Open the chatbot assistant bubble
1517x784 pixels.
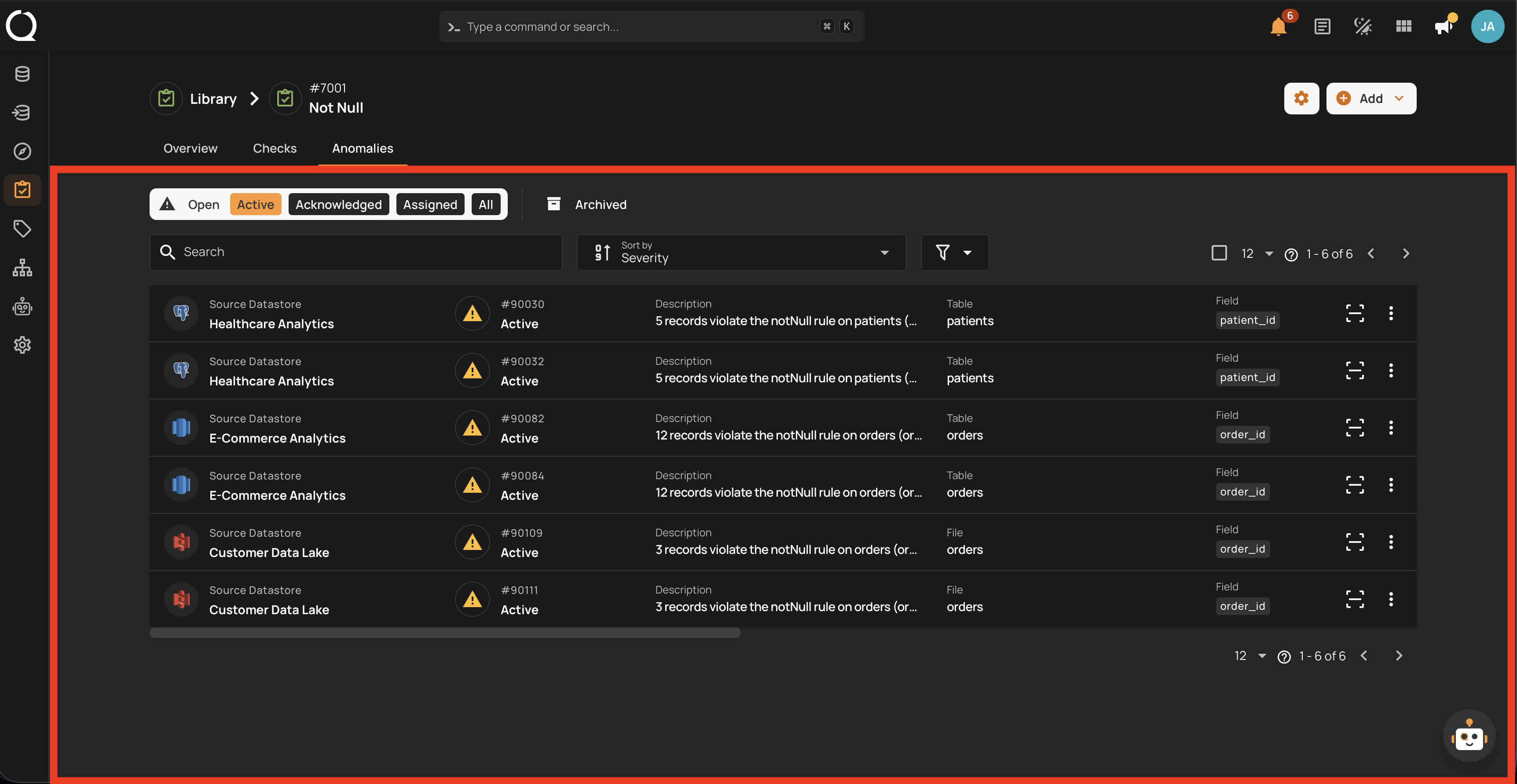point(1469,736)
